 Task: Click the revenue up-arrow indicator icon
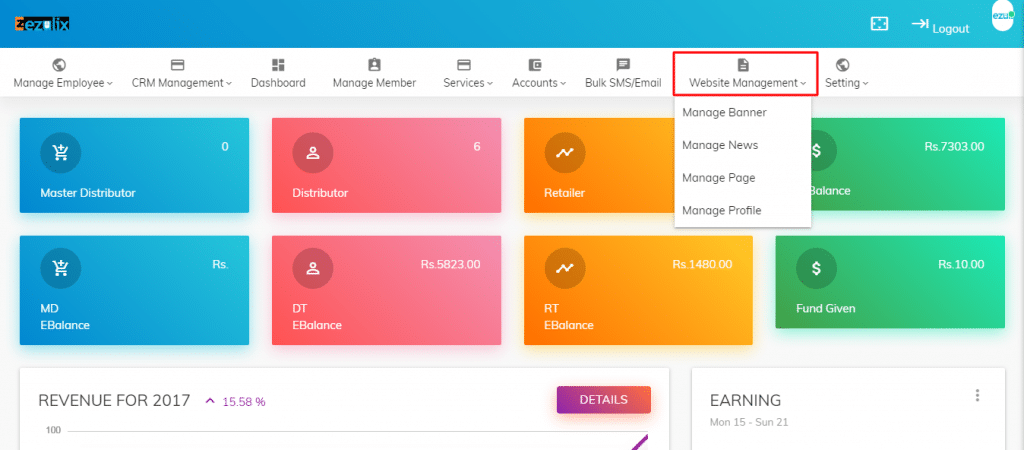[210, 401]
